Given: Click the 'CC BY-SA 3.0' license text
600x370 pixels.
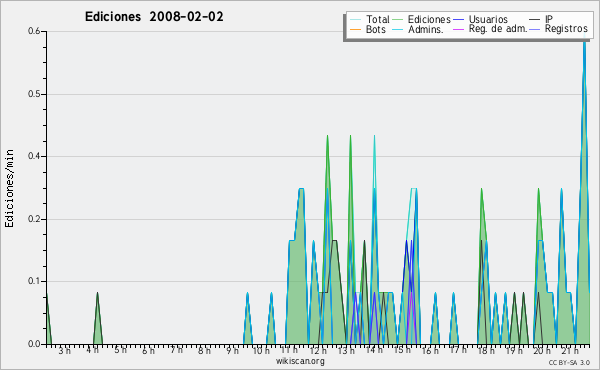Looking at the screenshot, I should (569, 362).
